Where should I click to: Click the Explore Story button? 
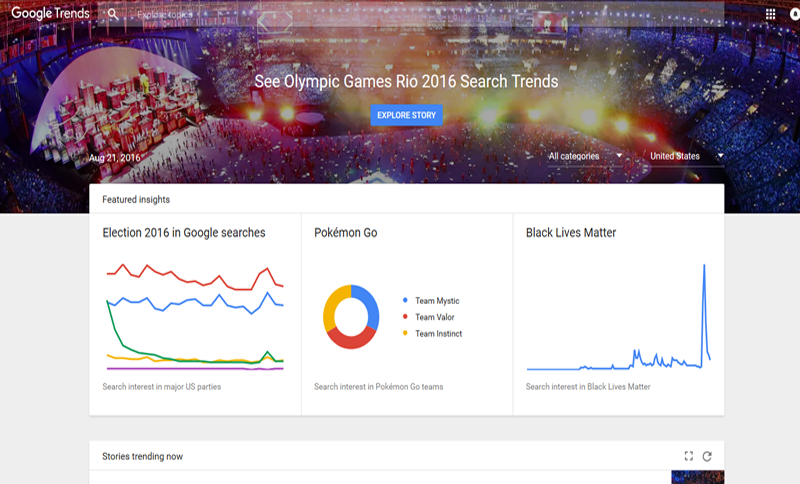407,115
